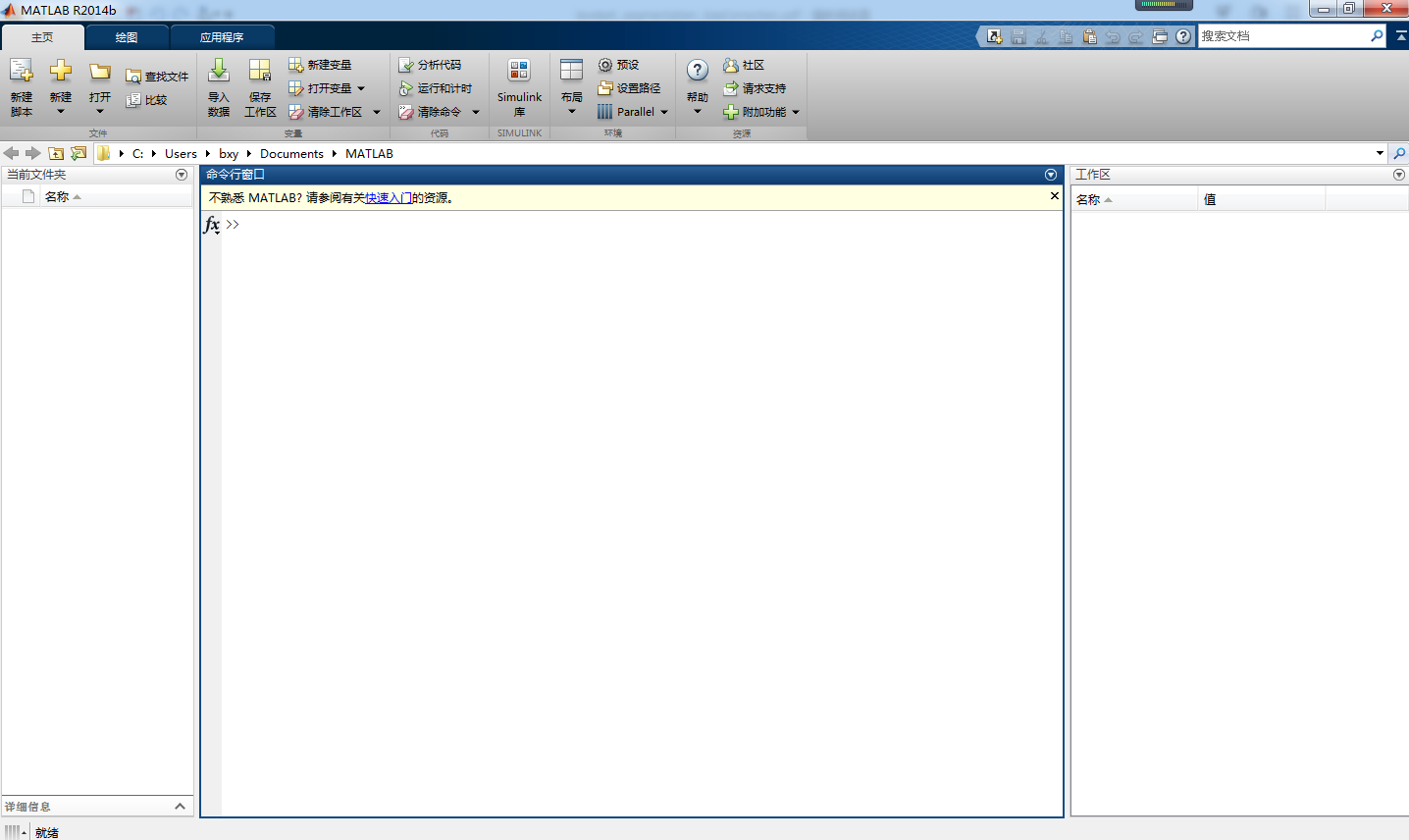Screen dimensions: 1409x840
Task: Click 分析代码 (Analyze Code)
Action: click(430, 65)
